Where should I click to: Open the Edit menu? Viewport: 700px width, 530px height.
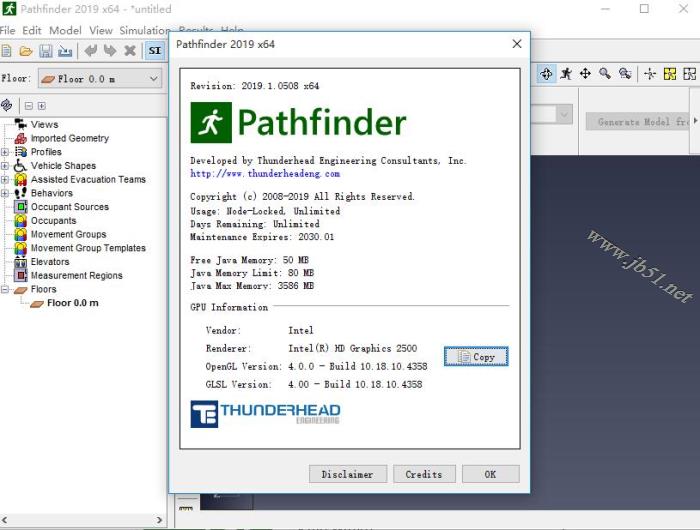(x=32, y=30)
